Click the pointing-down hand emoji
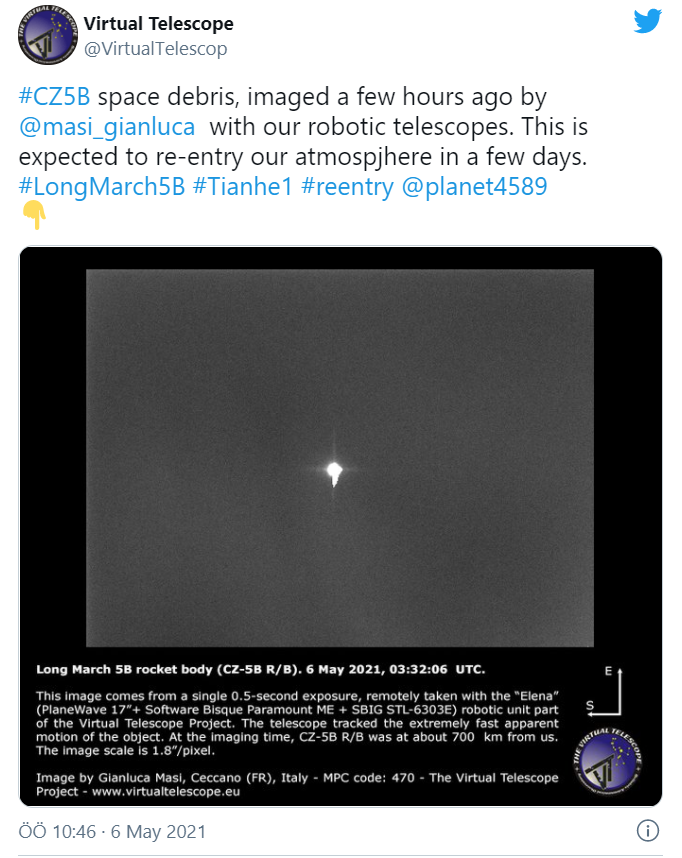The height and width of the screenshot is (858, 682). (34, 214)
